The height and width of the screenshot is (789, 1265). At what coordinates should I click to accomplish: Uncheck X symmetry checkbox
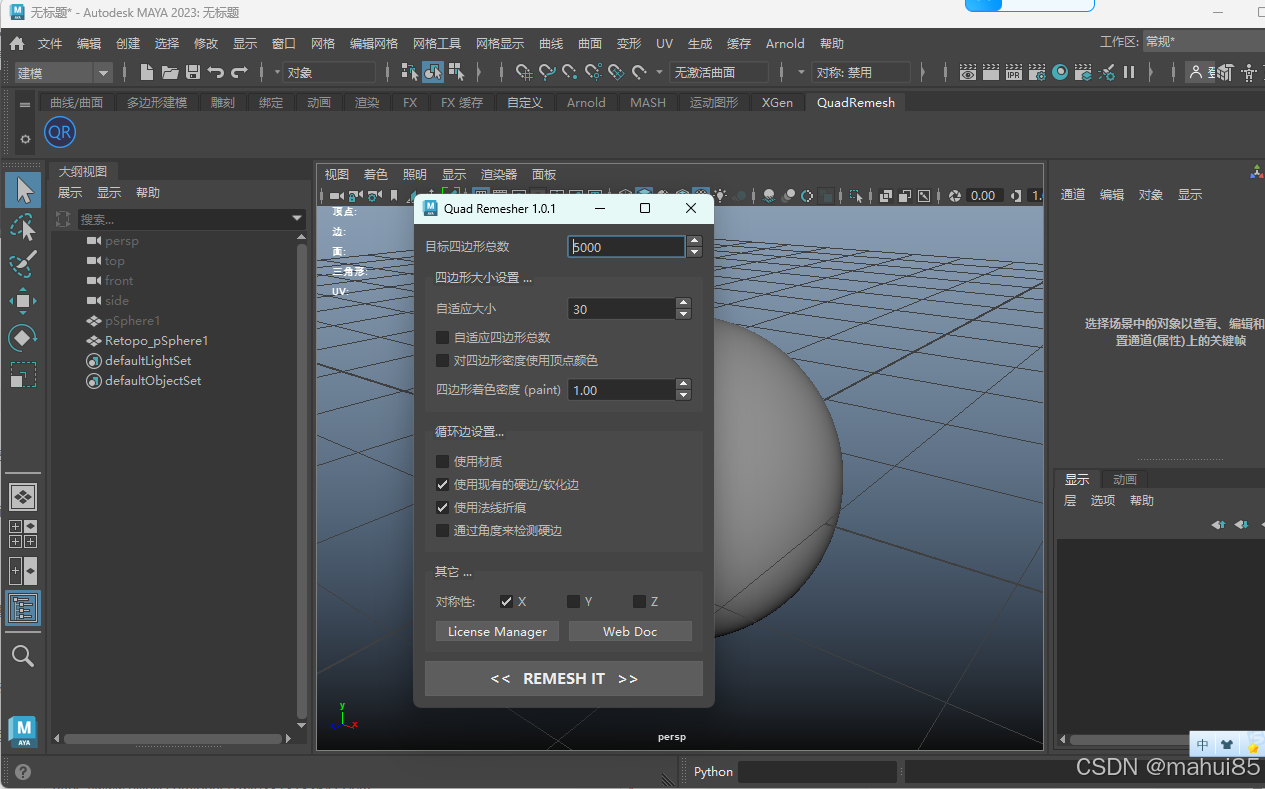pyautogui.click(x=507, y=601)
